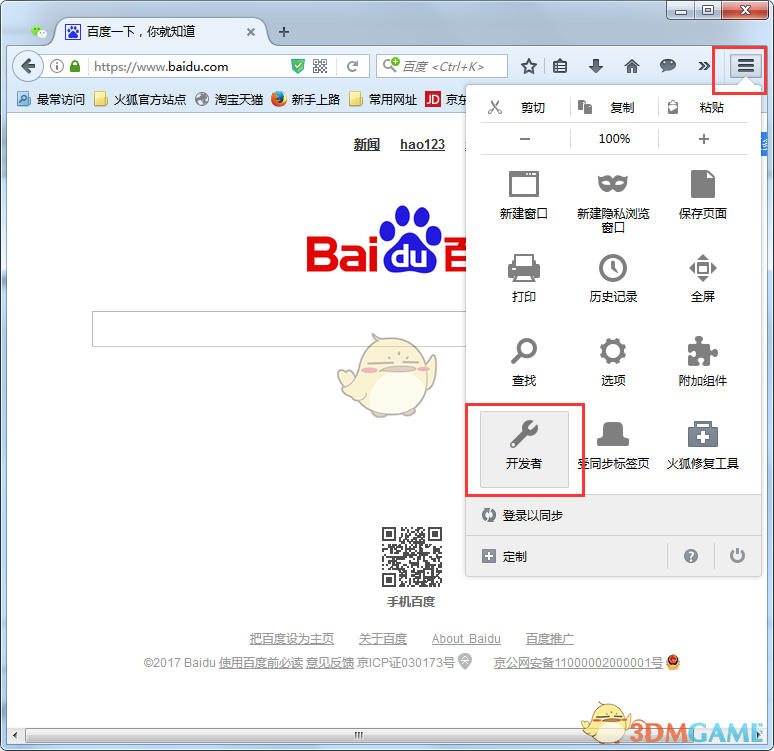Open 新建窗口 from the menu
Viewport: 774px width, 751px height.
[x=524, y=195]
